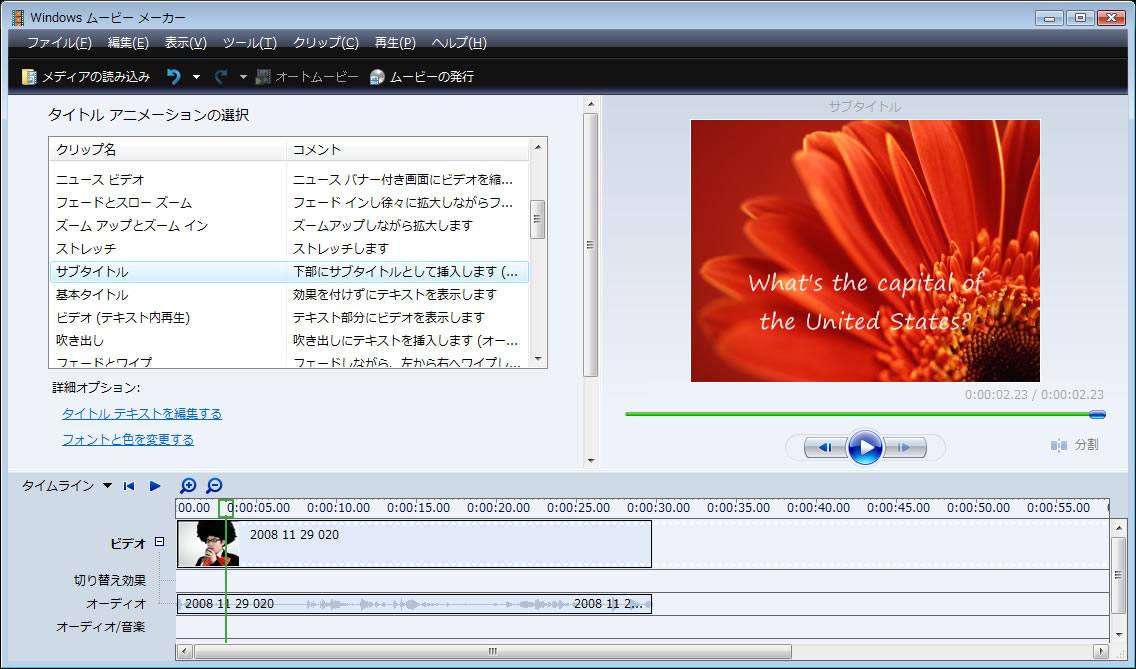Click the ムービーの発行 publish movie icon
The image size is (1136, 669).
coord(377,77)
